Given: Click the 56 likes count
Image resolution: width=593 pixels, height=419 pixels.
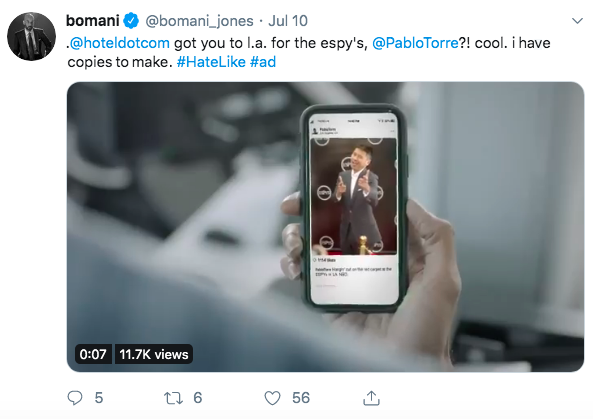Looking at the screenshot, I should coord(301,398).
